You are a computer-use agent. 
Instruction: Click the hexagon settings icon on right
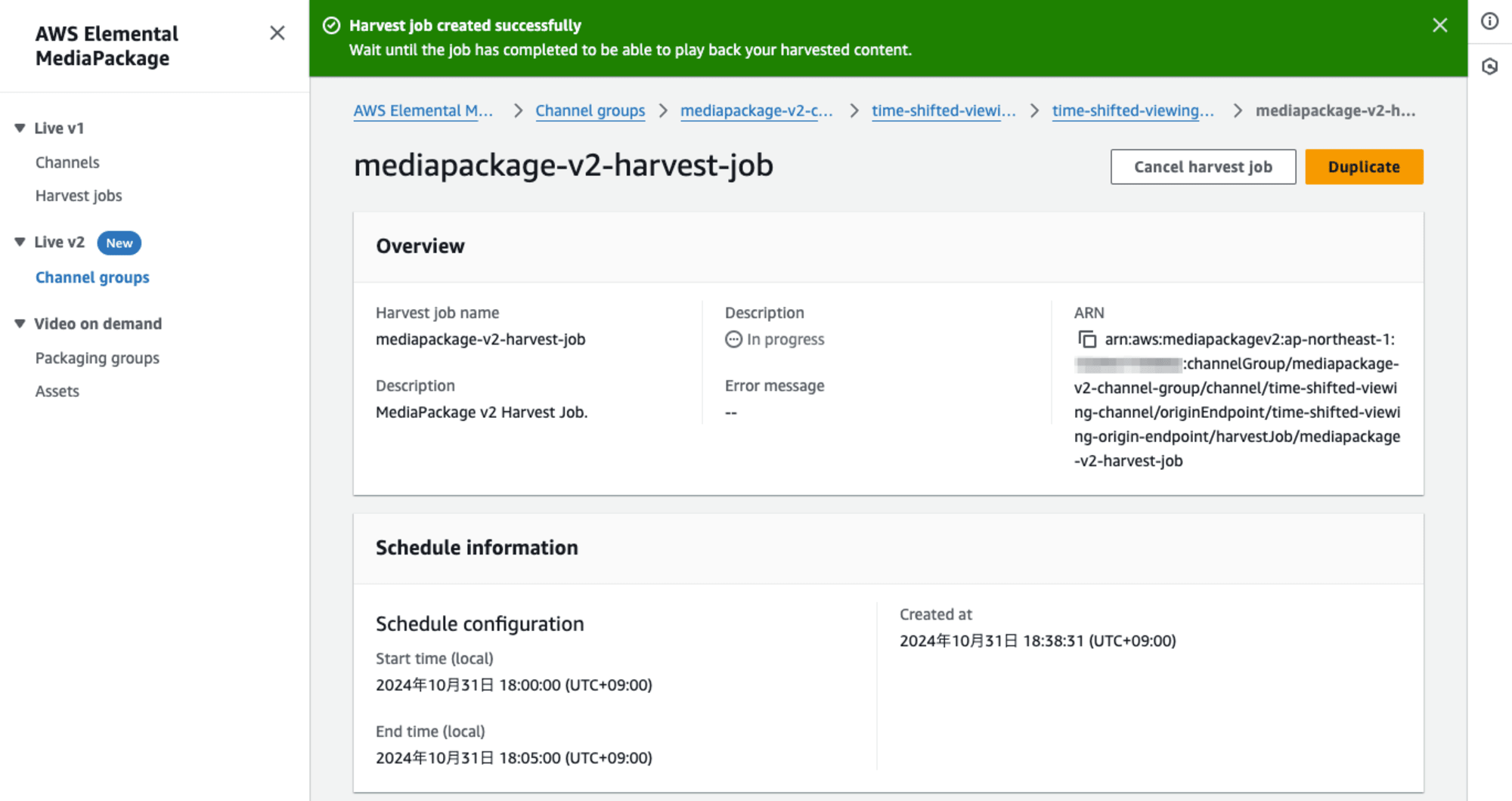click(1489, 66)
